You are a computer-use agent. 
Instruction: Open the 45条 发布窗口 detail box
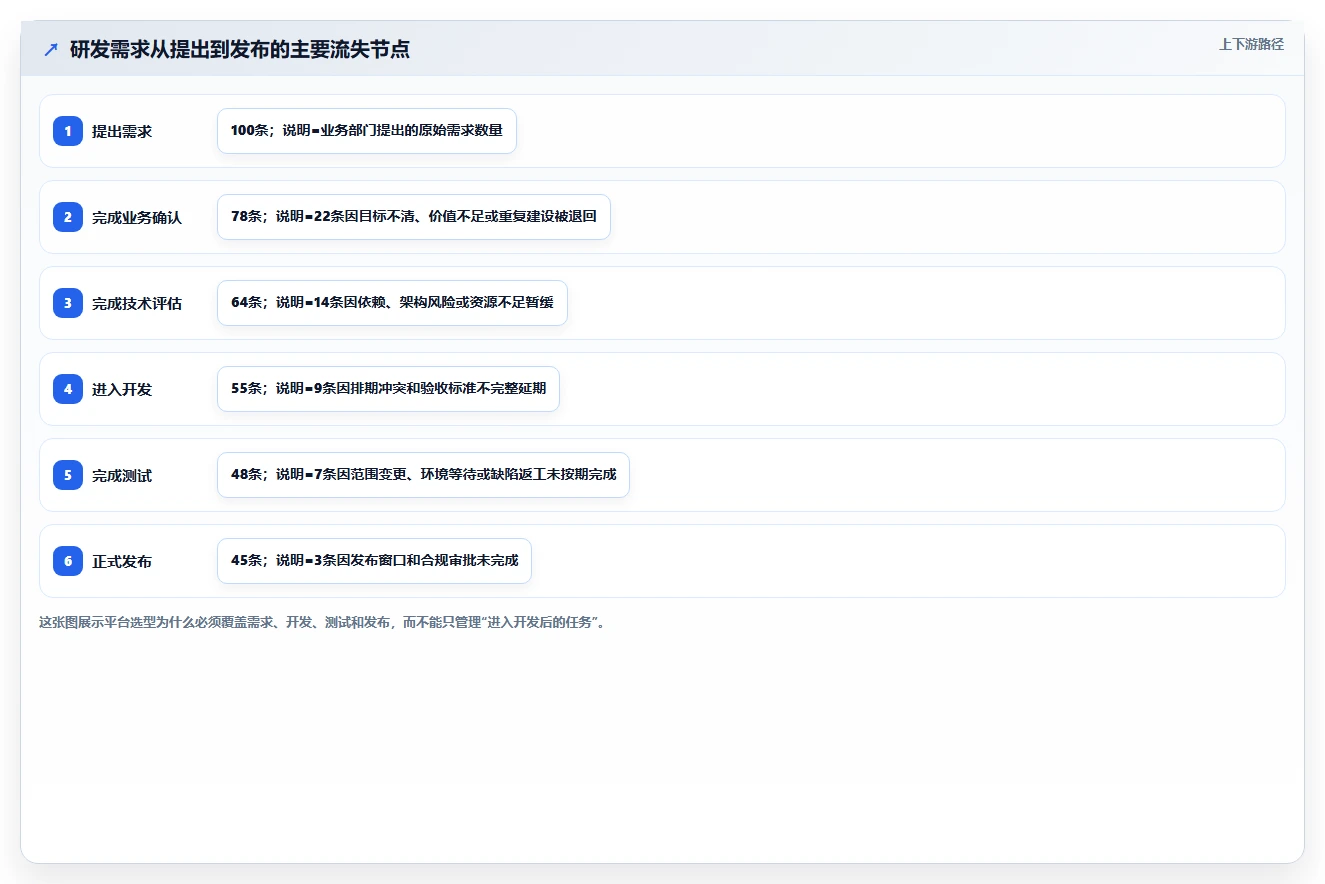tap(374, 561)
